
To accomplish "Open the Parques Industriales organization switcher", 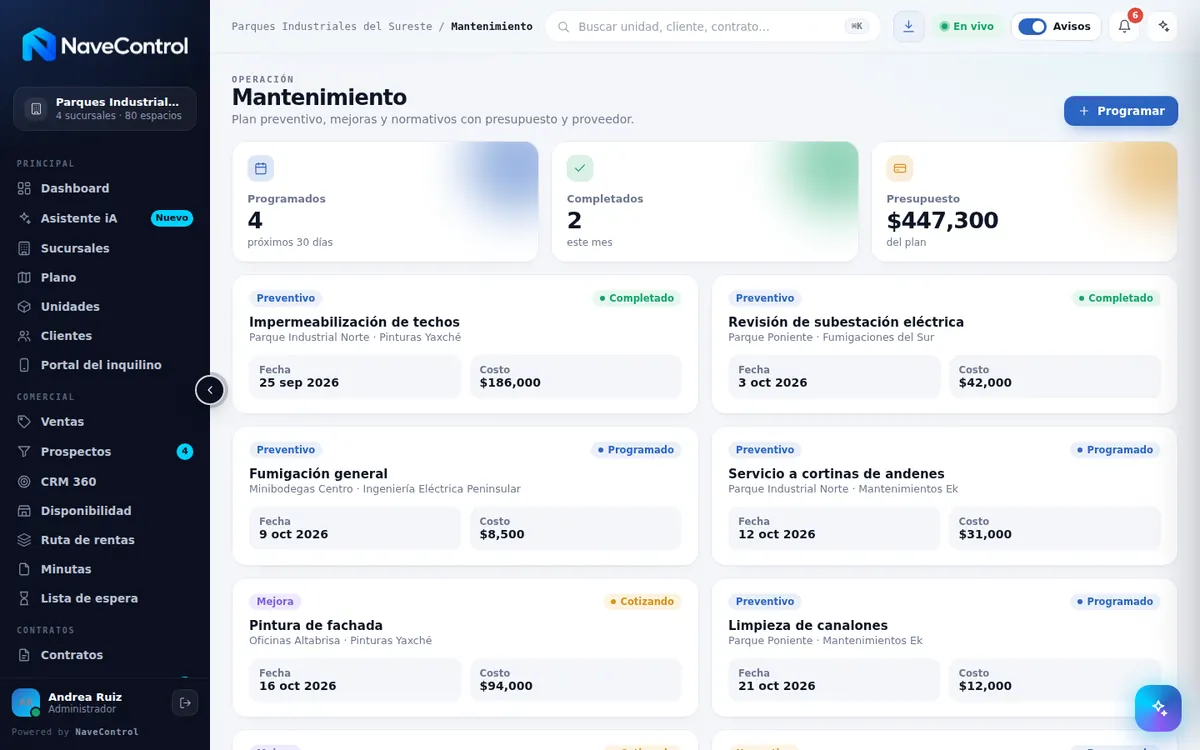I will pos(105,109).
